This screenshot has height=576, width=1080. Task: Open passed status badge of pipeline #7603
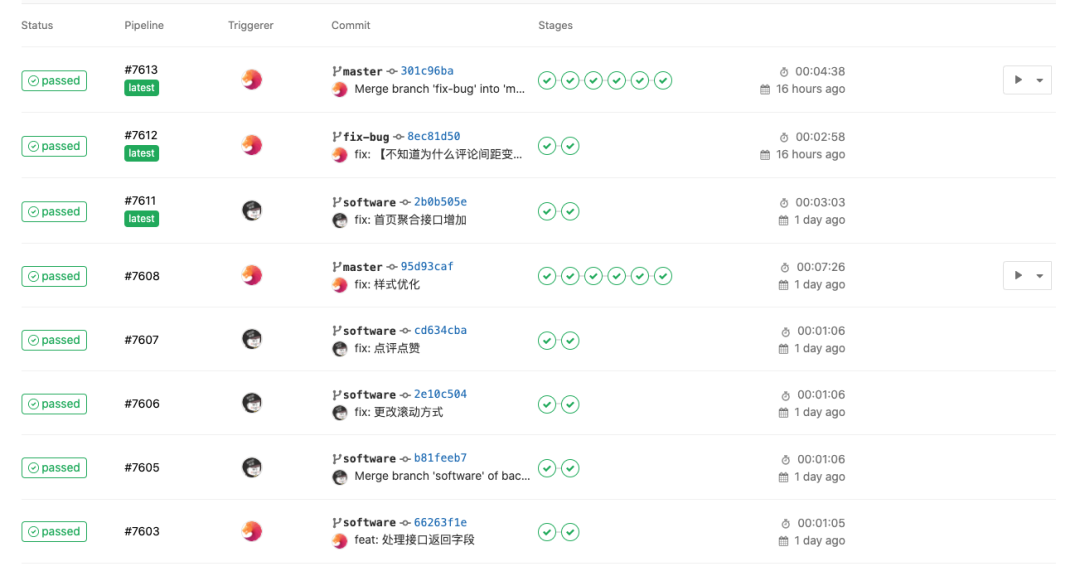click(x=54, y=532)
